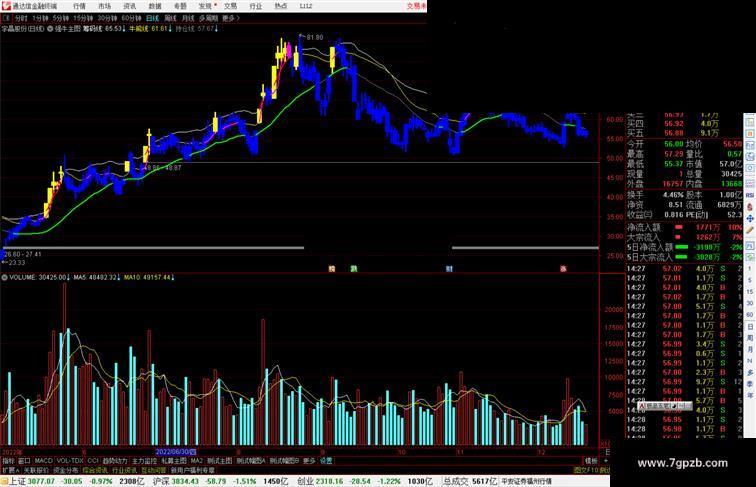The height and width of the screenshot is (487, 756).
Task: Open the 模板 template dropdown
Action: (x=591, y=461)
